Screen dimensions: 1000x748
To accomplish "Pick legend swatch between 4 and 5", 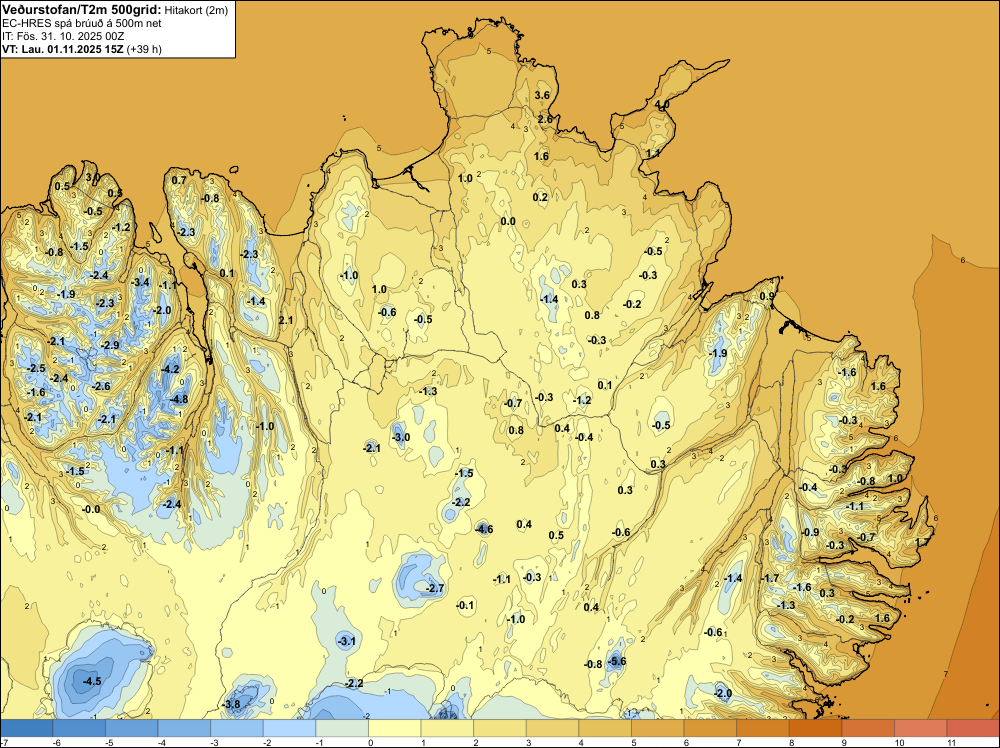I will coord(605,728).
